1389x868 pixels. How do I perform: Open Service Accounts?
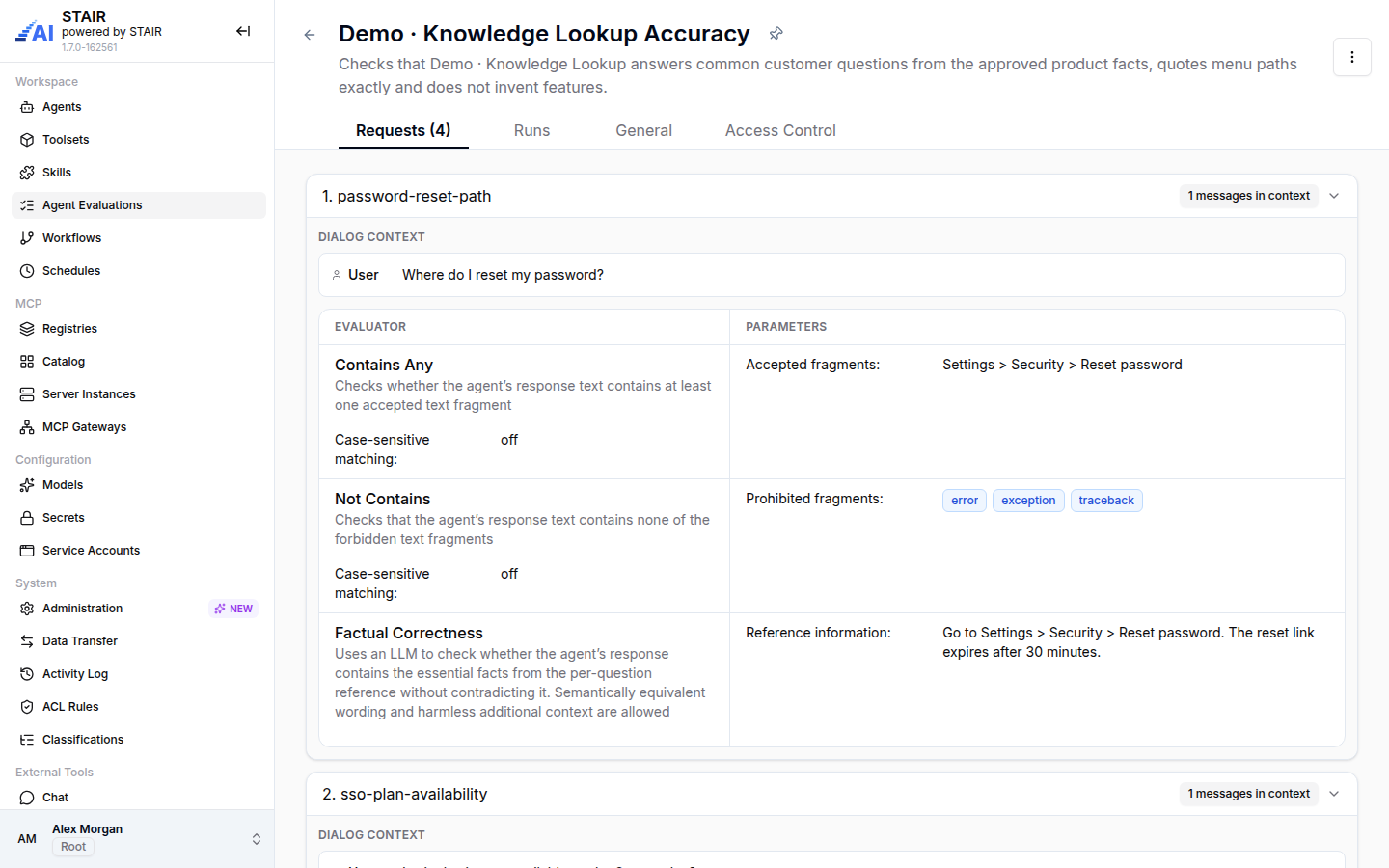point(139,551)
